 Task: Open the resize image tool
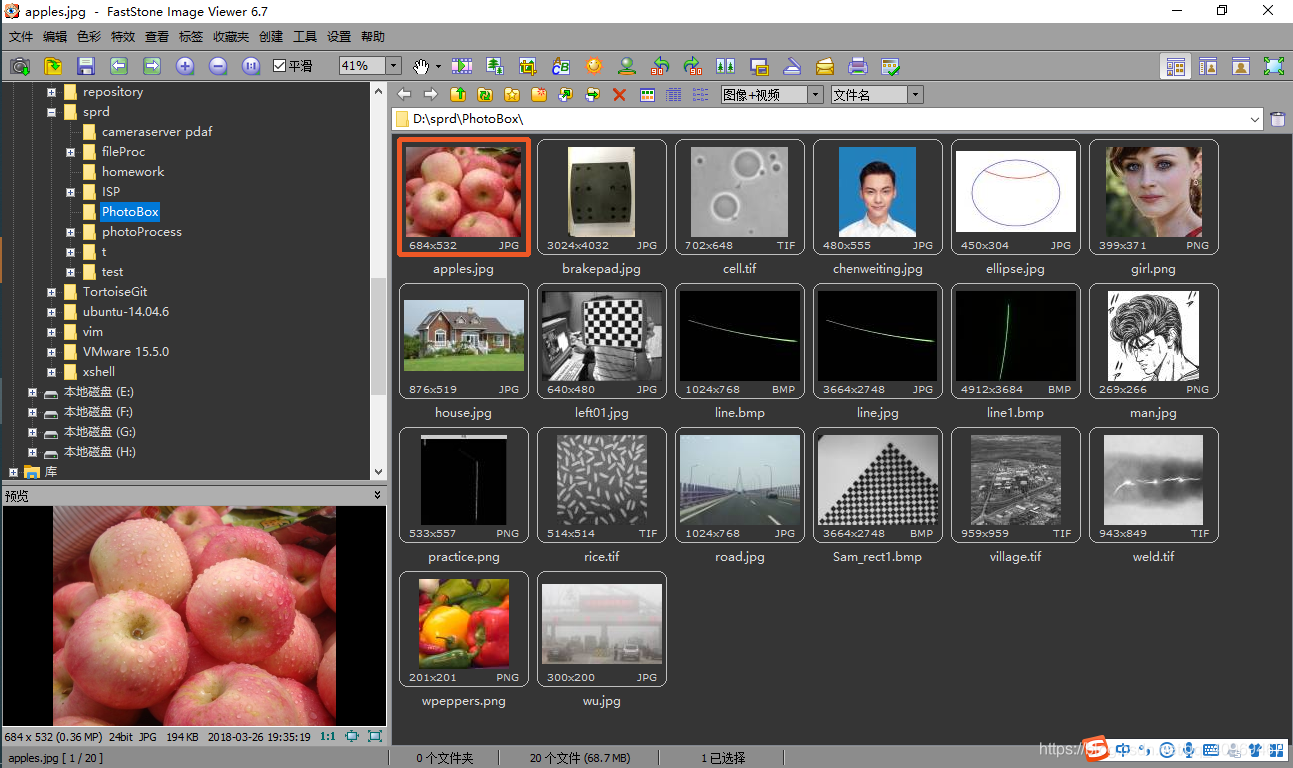[x=495, y=66]
